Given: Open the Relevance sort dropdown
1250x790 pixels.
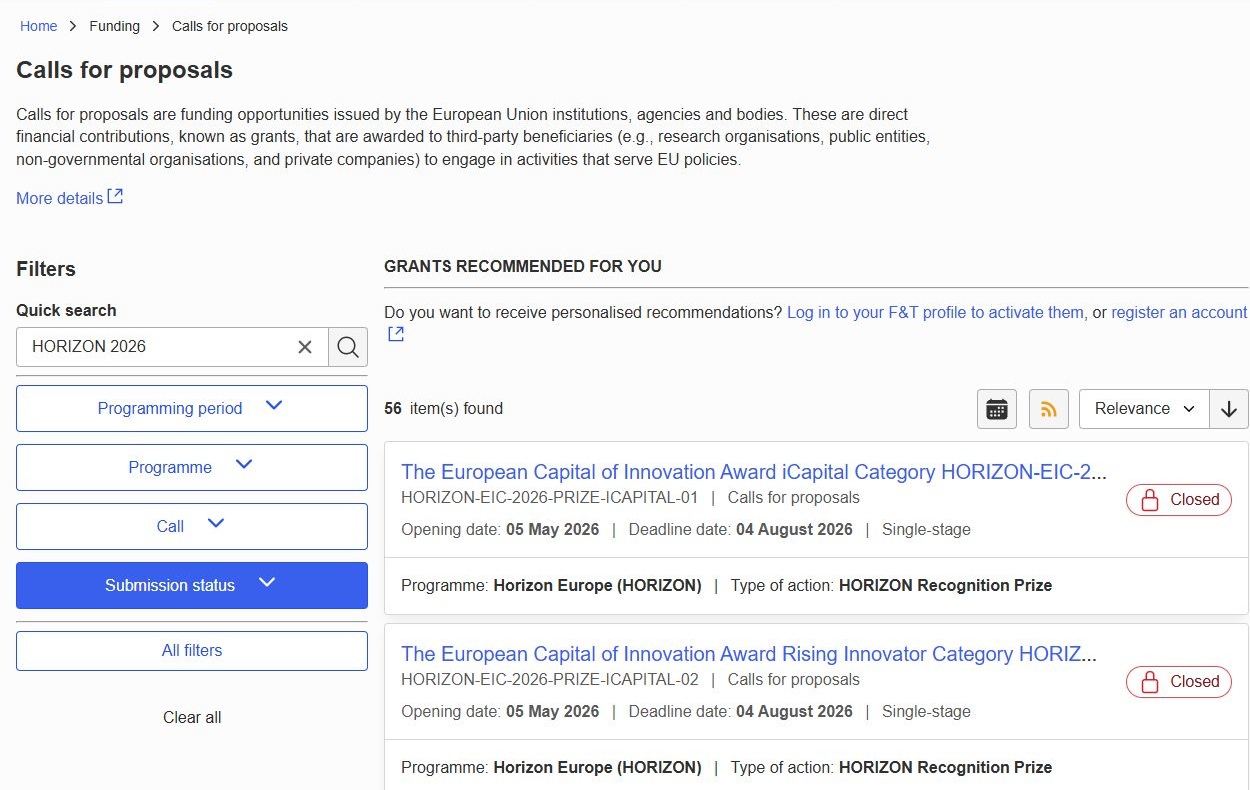Looking at the screenshot, I should pyautogui.click(x=1144, y=409).
